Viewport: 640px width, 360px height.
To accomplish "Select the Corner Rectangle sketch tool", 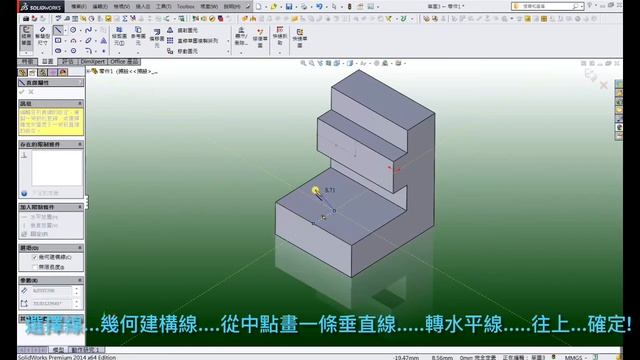I will (58, 40).
